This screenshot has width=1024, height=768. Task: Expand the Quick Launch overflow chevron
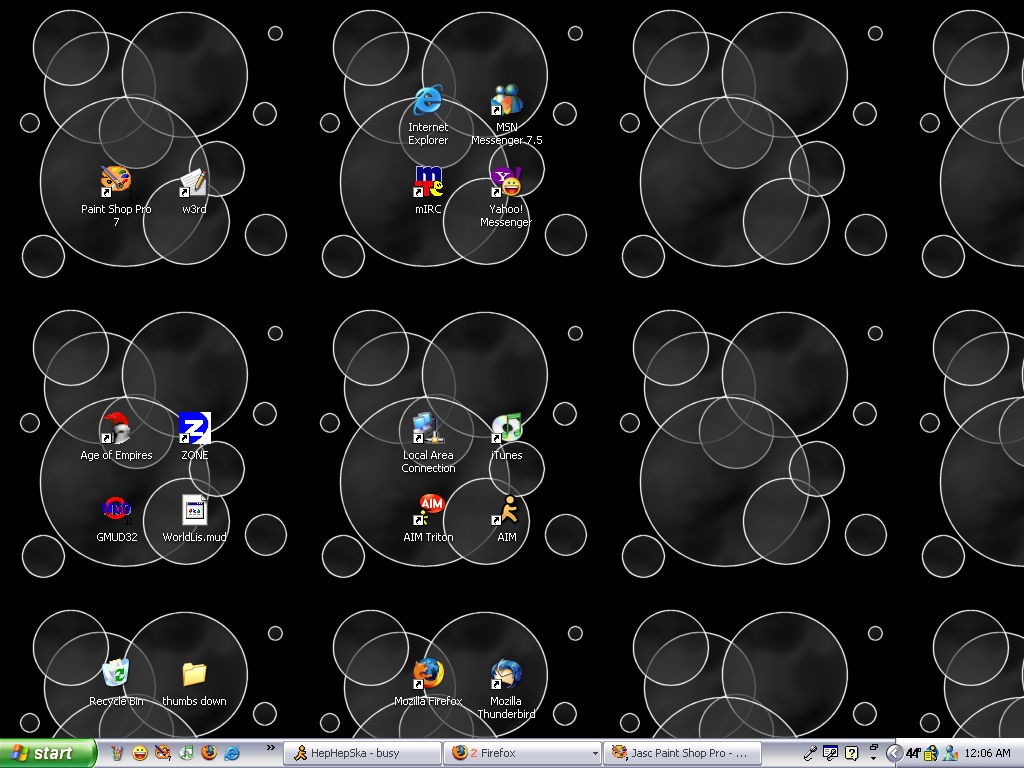pyautogui.click(x=271, y=748)
